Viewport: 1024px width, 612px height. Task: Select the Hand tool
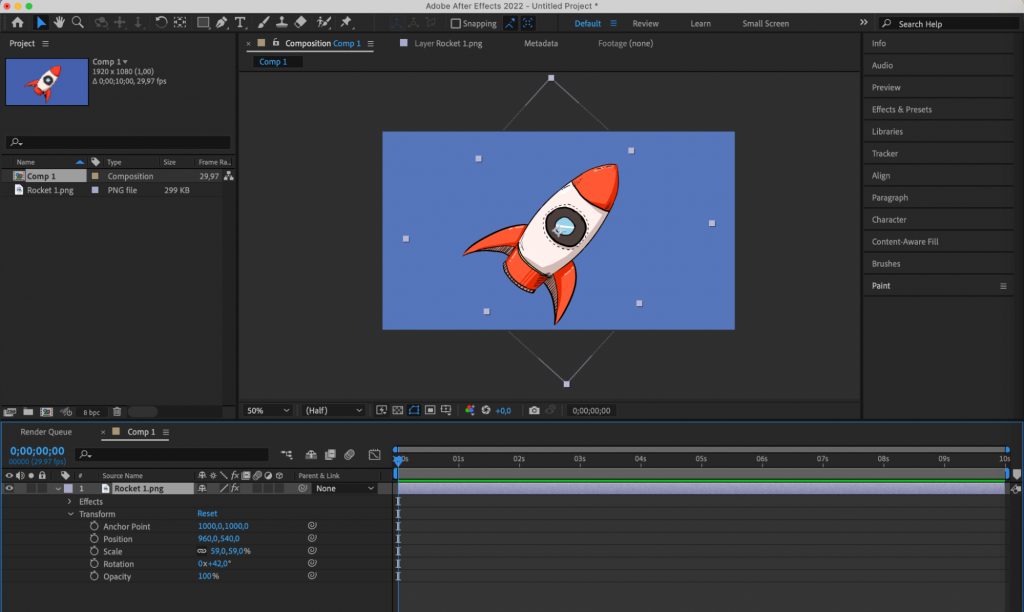(x=60, y=22)
